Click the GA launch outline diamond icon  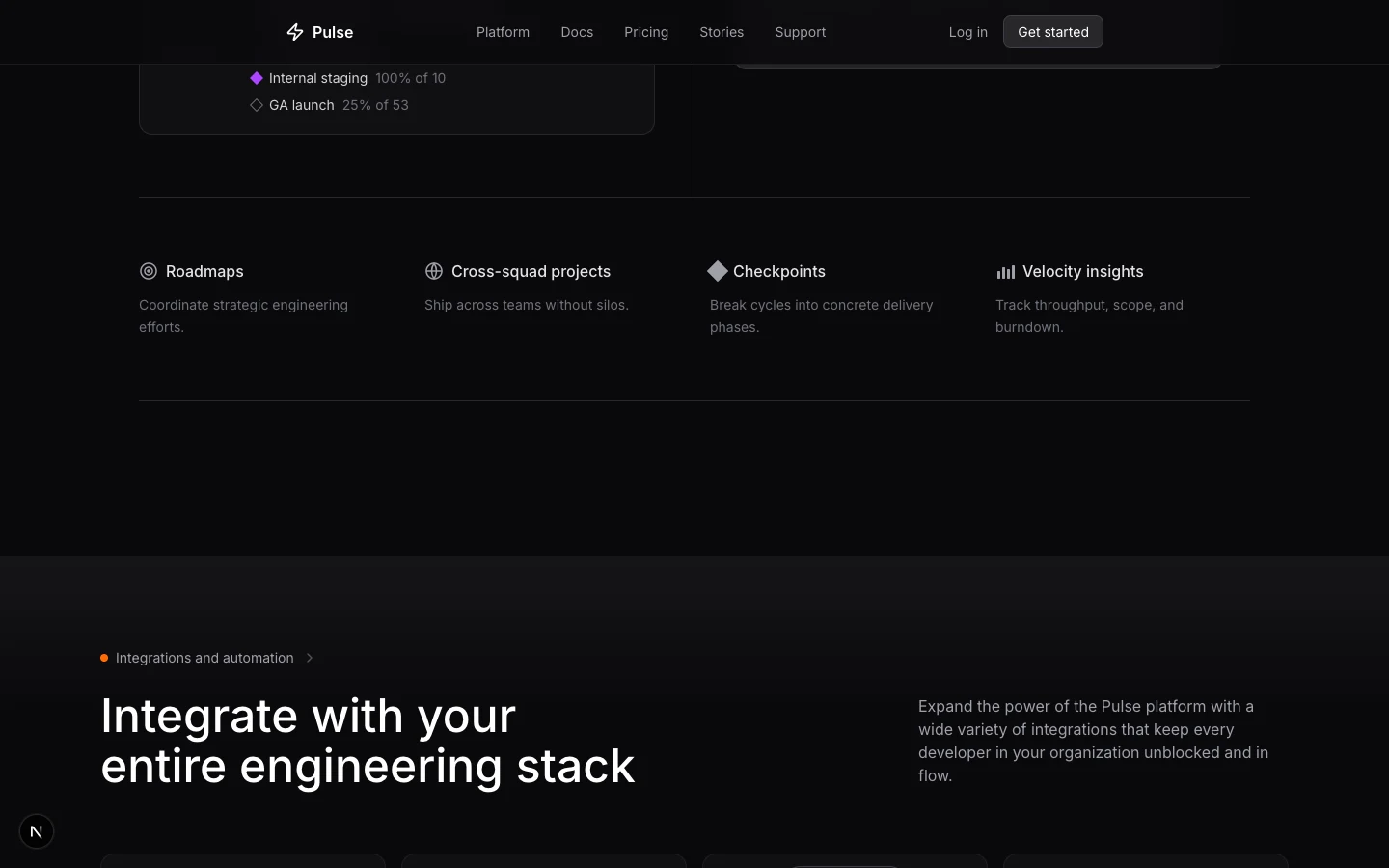tap(257, 105)
